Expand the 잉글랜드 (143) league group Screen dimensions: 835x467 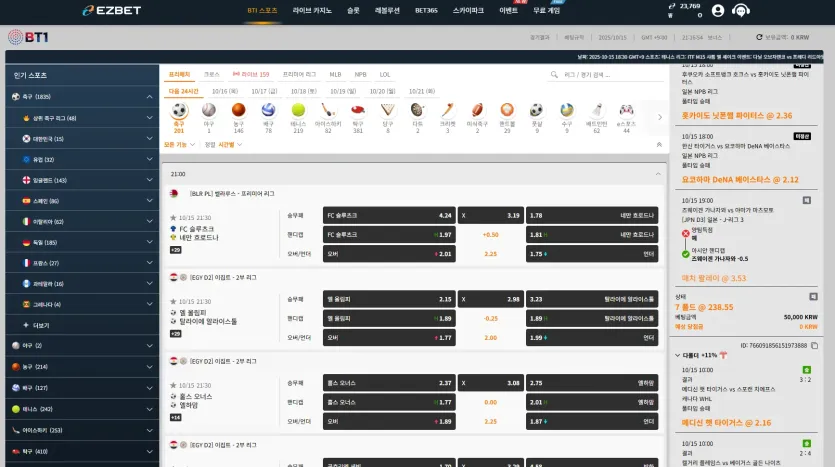[149, 180]
